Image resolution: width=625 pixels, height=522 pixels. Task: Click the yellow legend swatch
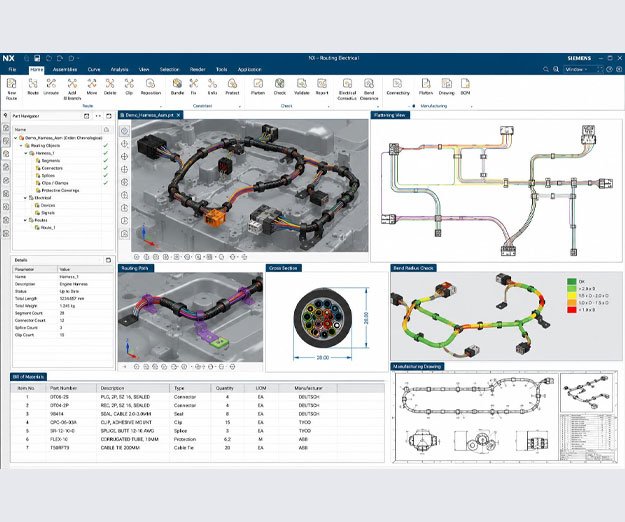pos(572,296)
